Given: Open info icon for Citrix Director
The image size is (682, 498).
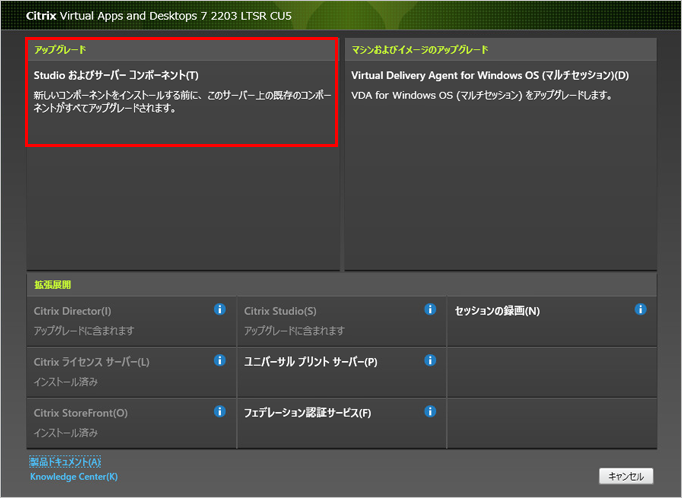Looking at the screenshot, I should (x=220, y=309).
